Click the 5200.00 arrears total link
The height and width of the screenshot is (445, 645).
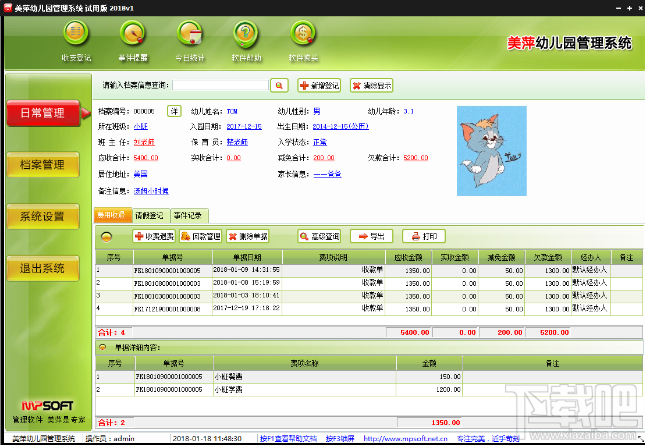[416, 158]
